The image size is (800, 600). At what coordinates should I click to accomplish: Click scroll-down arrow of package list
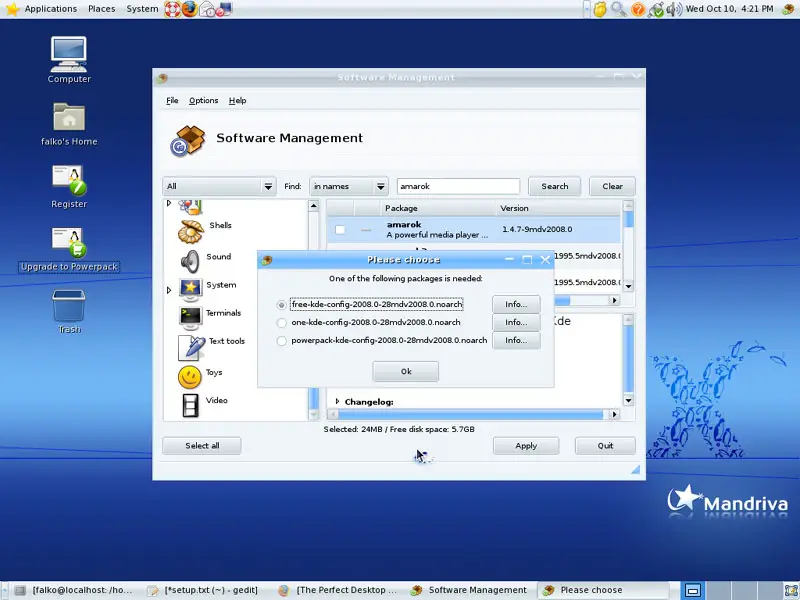[629, 286]
